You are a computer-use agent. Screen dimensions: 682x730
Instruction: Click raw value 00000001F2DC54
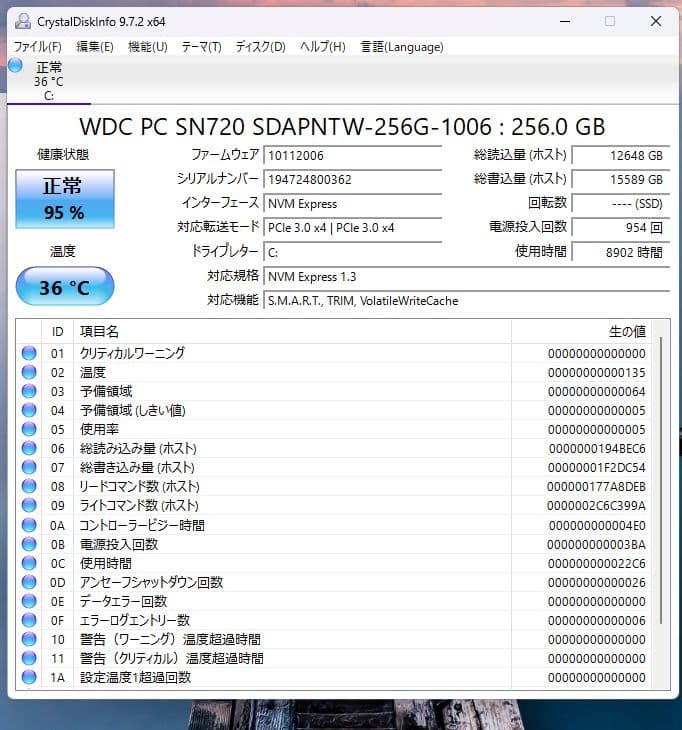point(597,467)
